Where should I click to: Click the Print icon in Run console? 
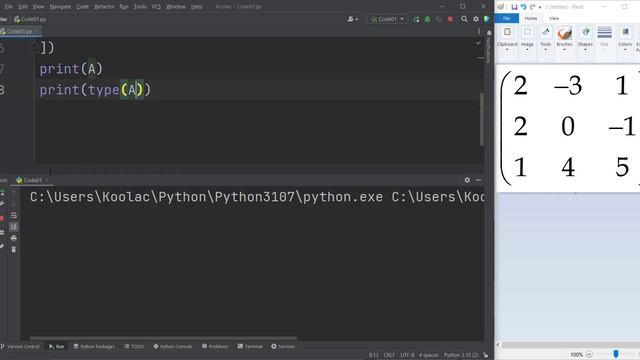click(x=13, y=238)
